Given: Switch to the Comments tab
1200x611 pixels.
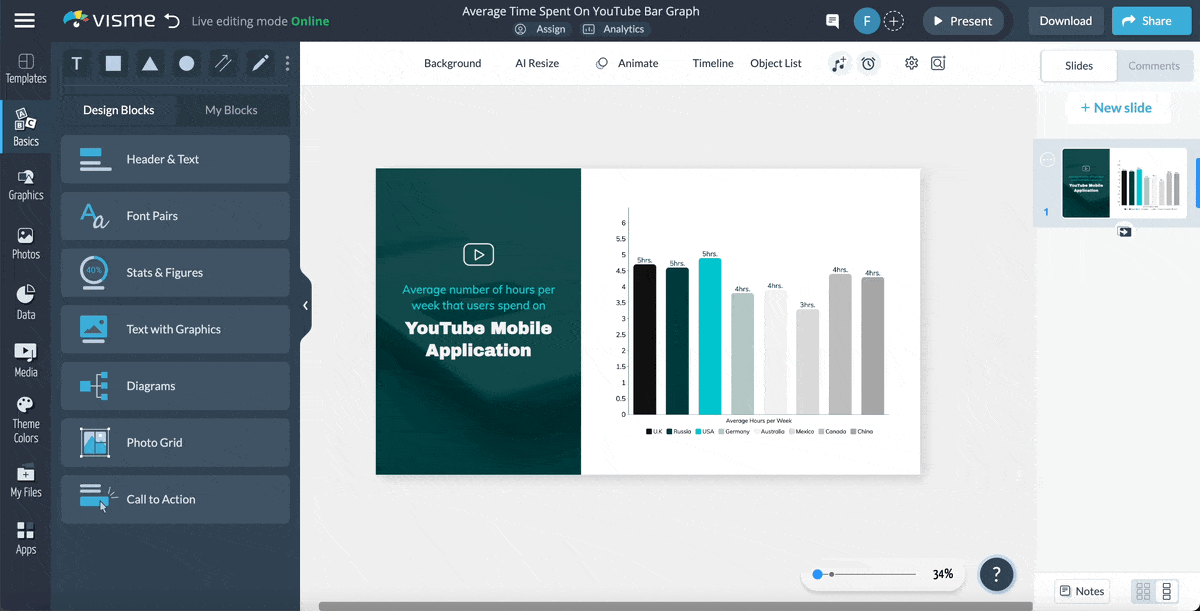Looking at the screenshot, I should [x=1153, y=66].
